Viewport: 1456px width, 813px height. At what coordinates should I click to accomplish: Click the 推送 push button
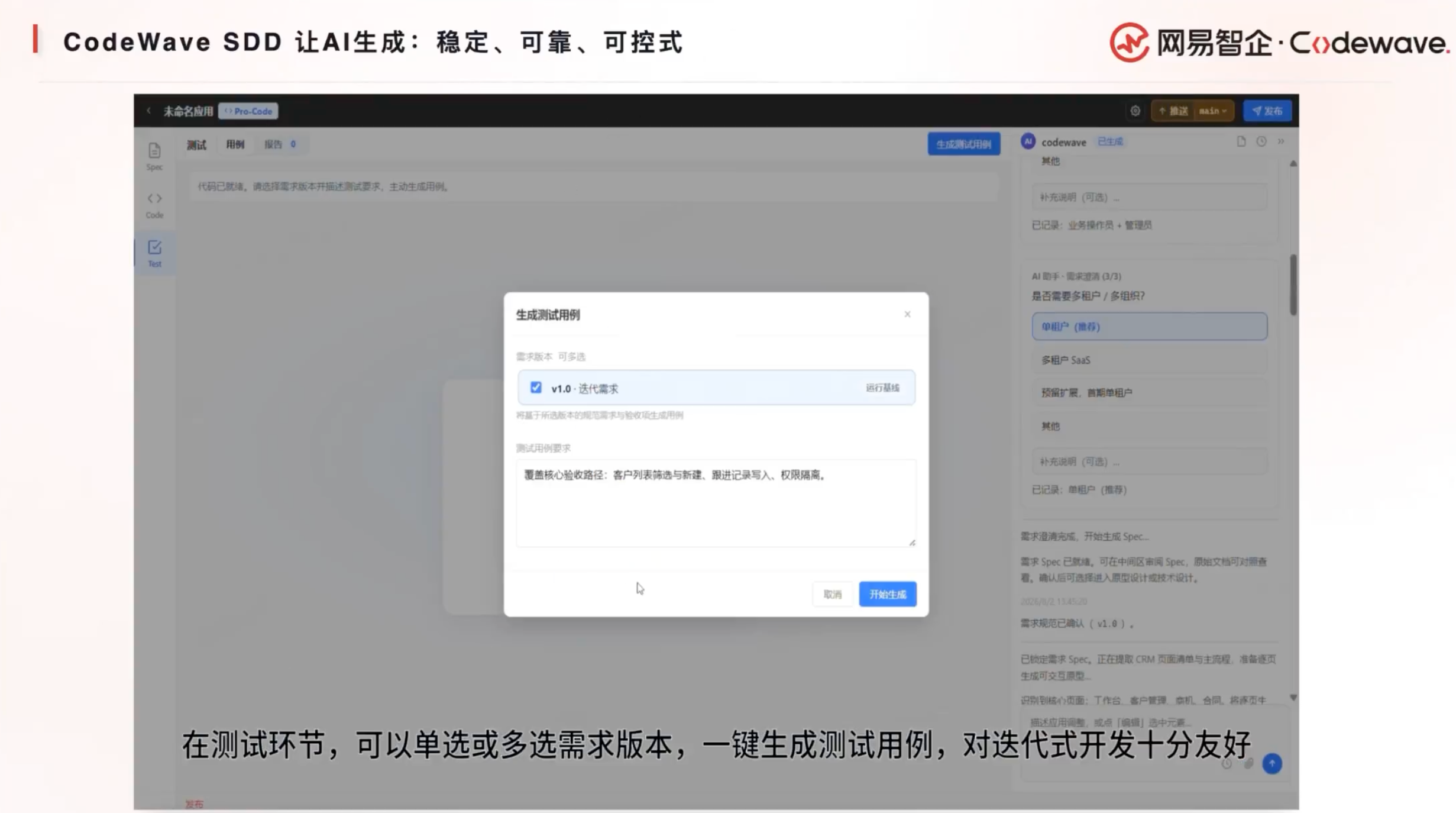click(x=1173, y=111)
